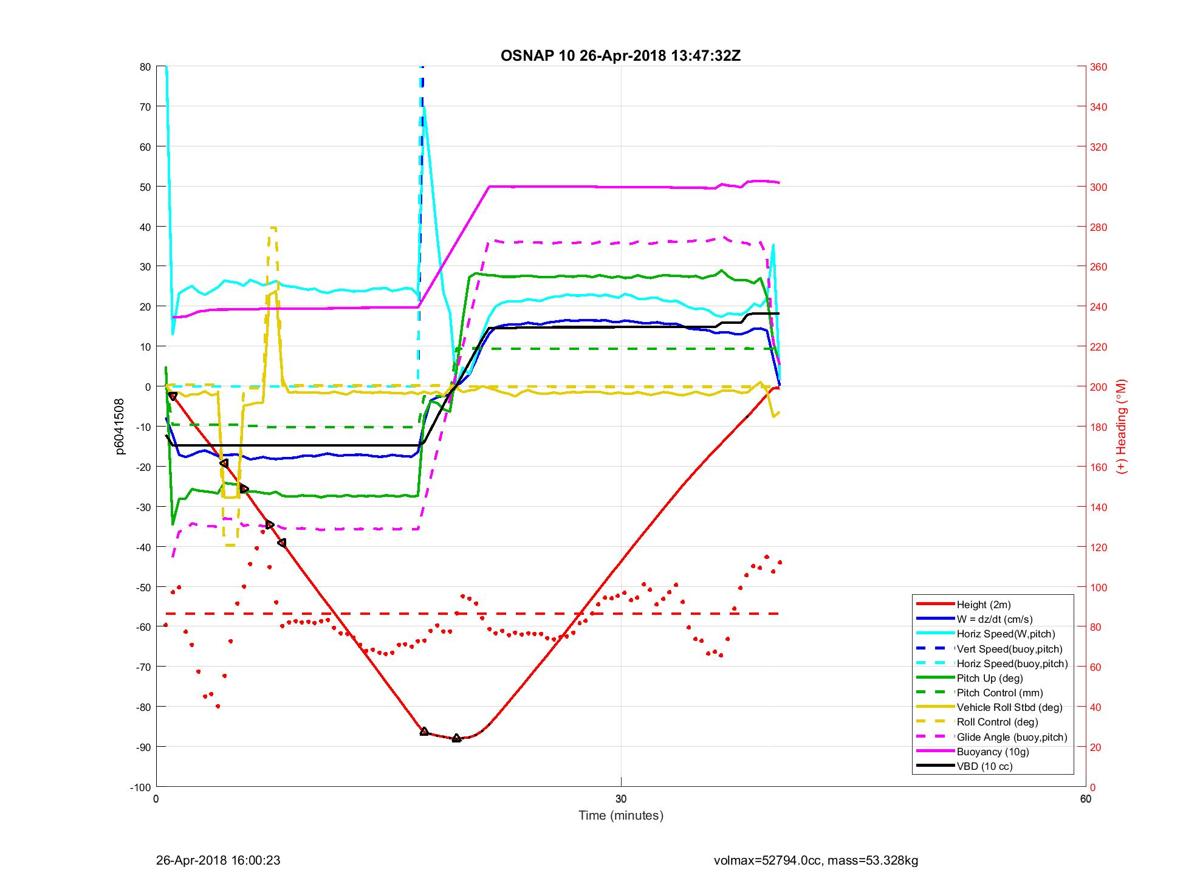Screen dimensions: 1200x885
Task: Click the heading axis tick label '220'
Action: pyautogui.click(x=1099, y=347)
